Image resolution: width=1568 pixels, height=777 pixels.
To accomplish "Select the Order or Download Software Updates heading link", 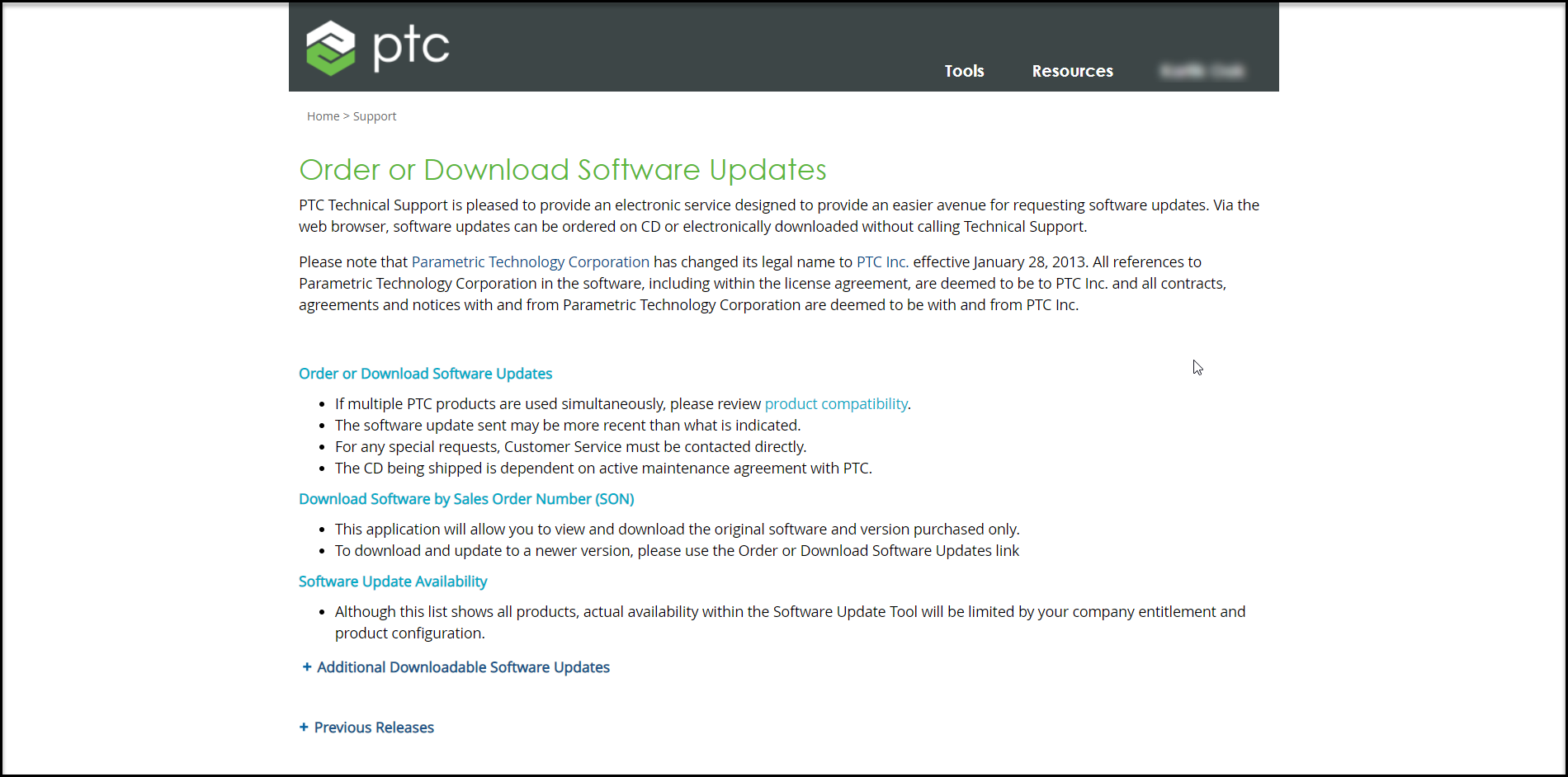I will [425, 373].
